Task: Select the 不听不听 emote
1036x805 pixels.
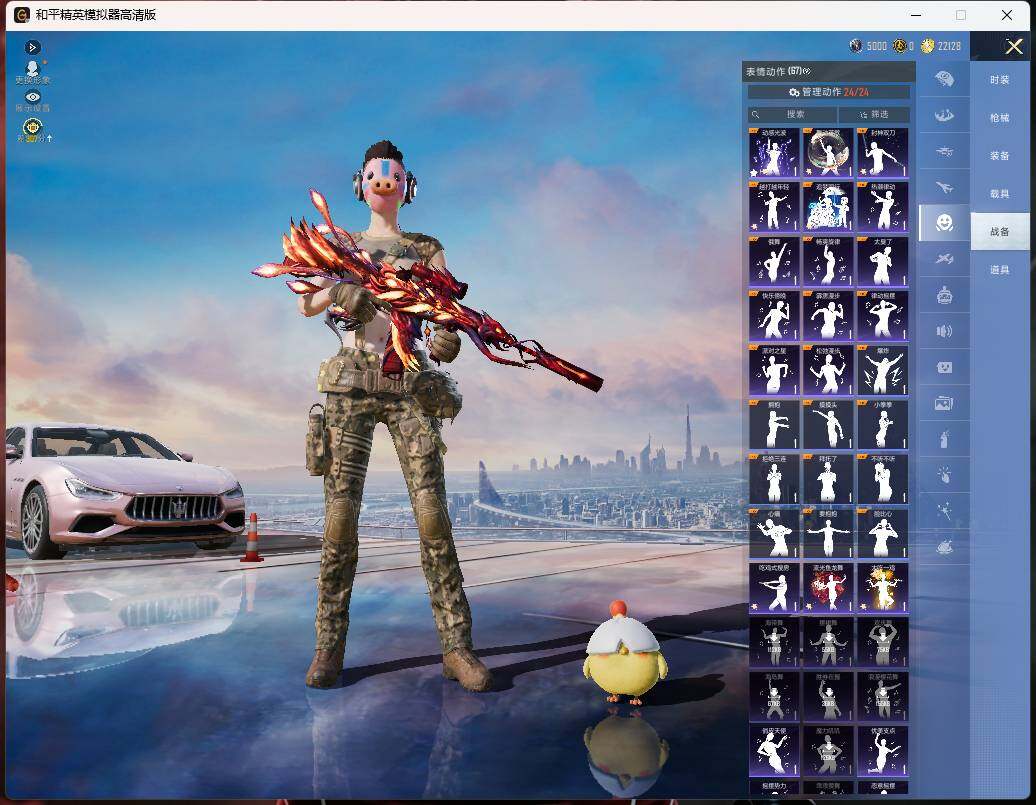Action: (x=882, y=479)
